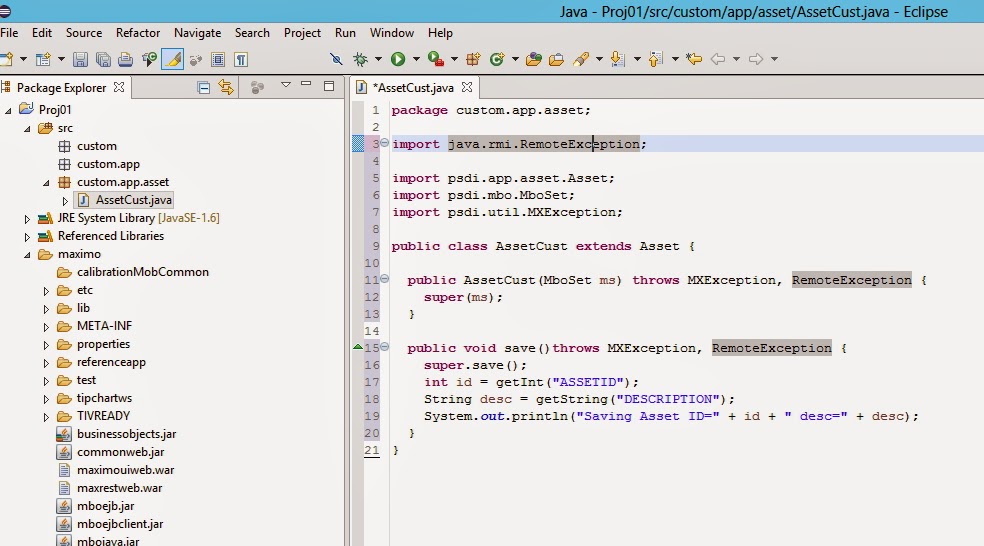
Task: Open the Refactor menu
Action: 138,33
